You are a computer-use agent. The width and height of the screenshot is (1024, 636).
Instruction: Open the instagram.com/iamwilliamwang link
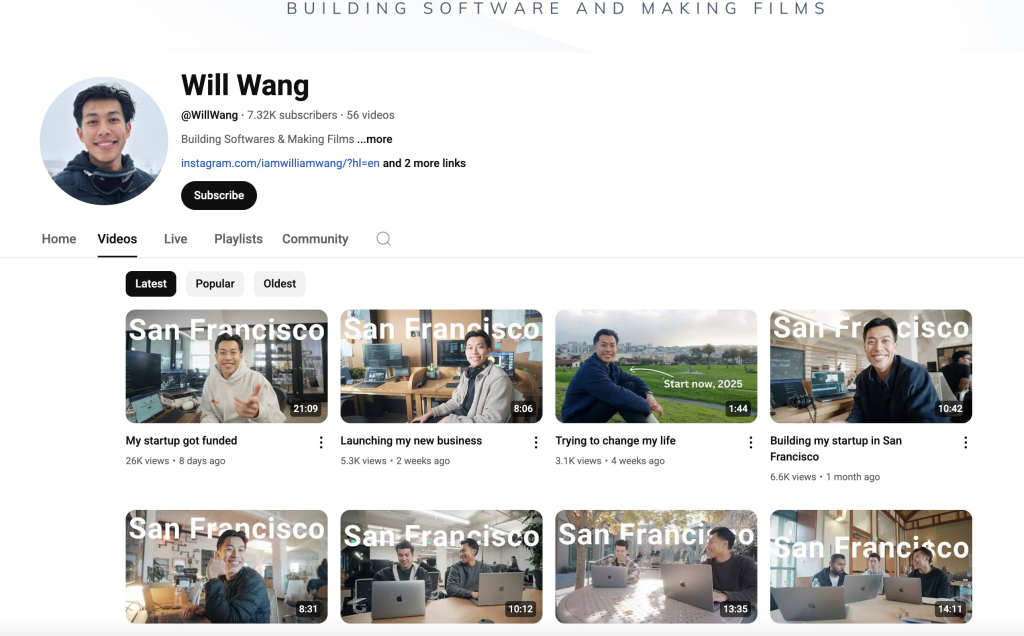coord(279,163)
